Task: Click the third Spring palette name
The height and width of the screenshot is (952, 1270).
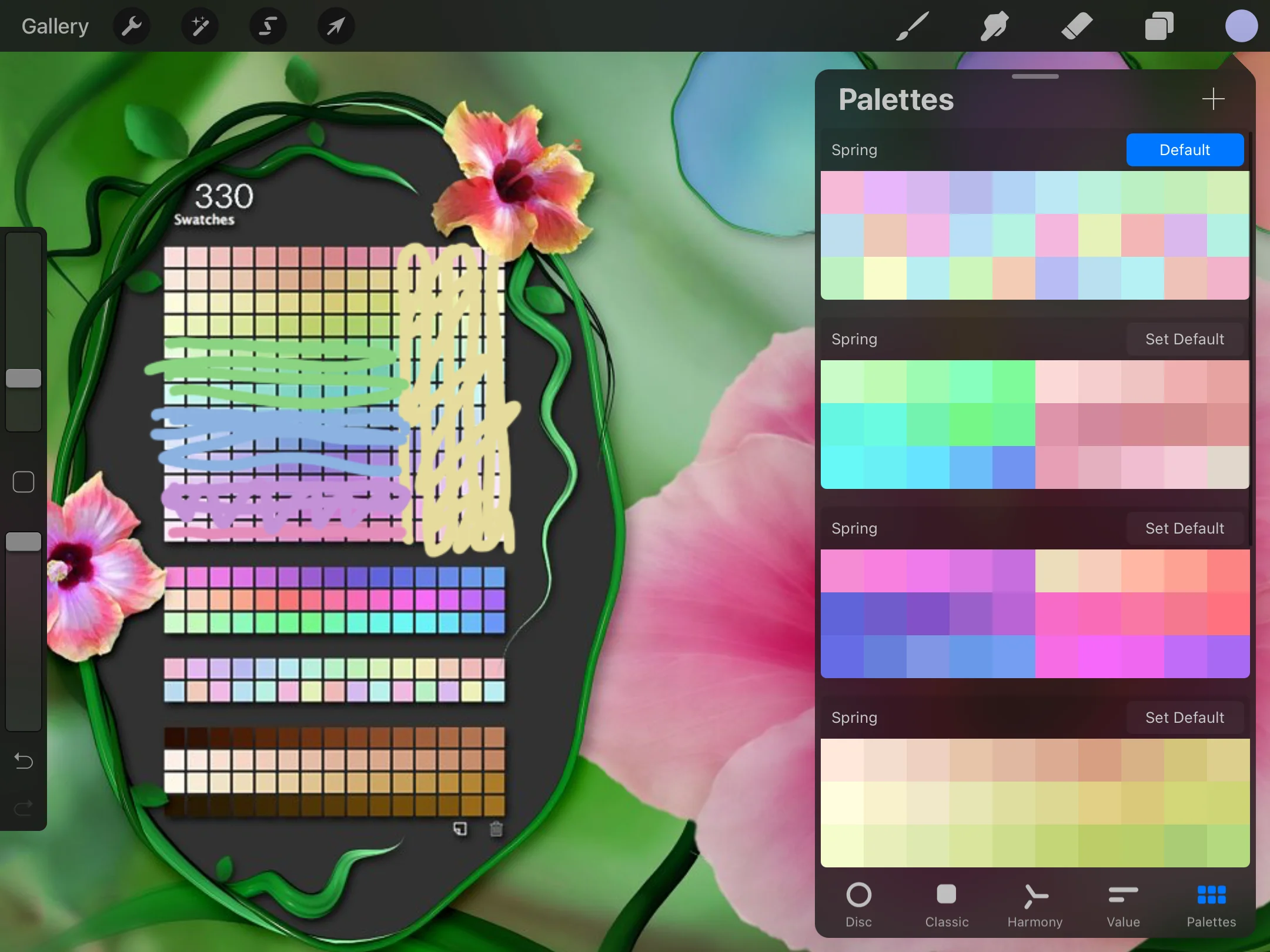Action: tap(854, 528)
